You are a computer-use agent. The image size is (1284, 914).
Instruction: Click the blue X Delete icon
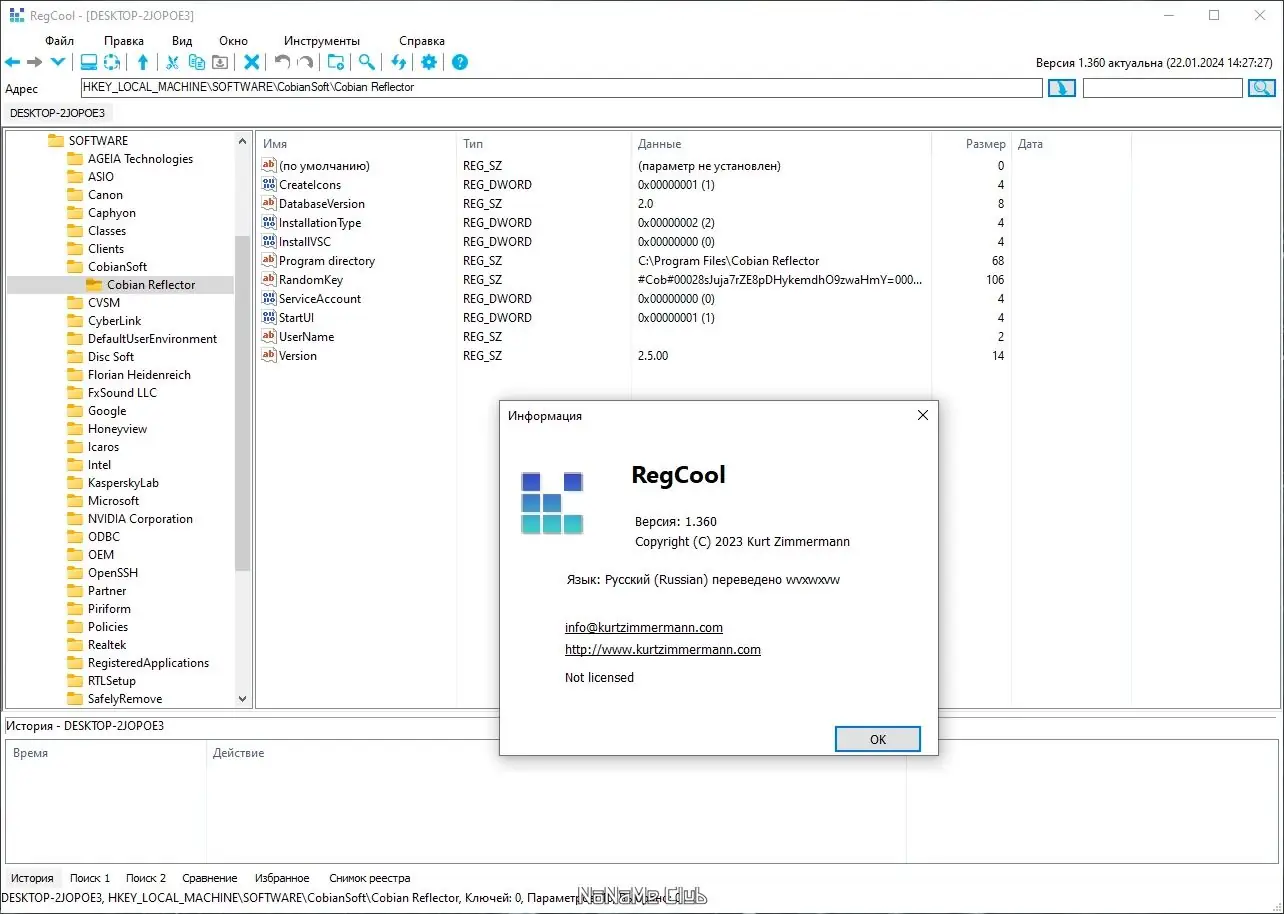(252, 62)
